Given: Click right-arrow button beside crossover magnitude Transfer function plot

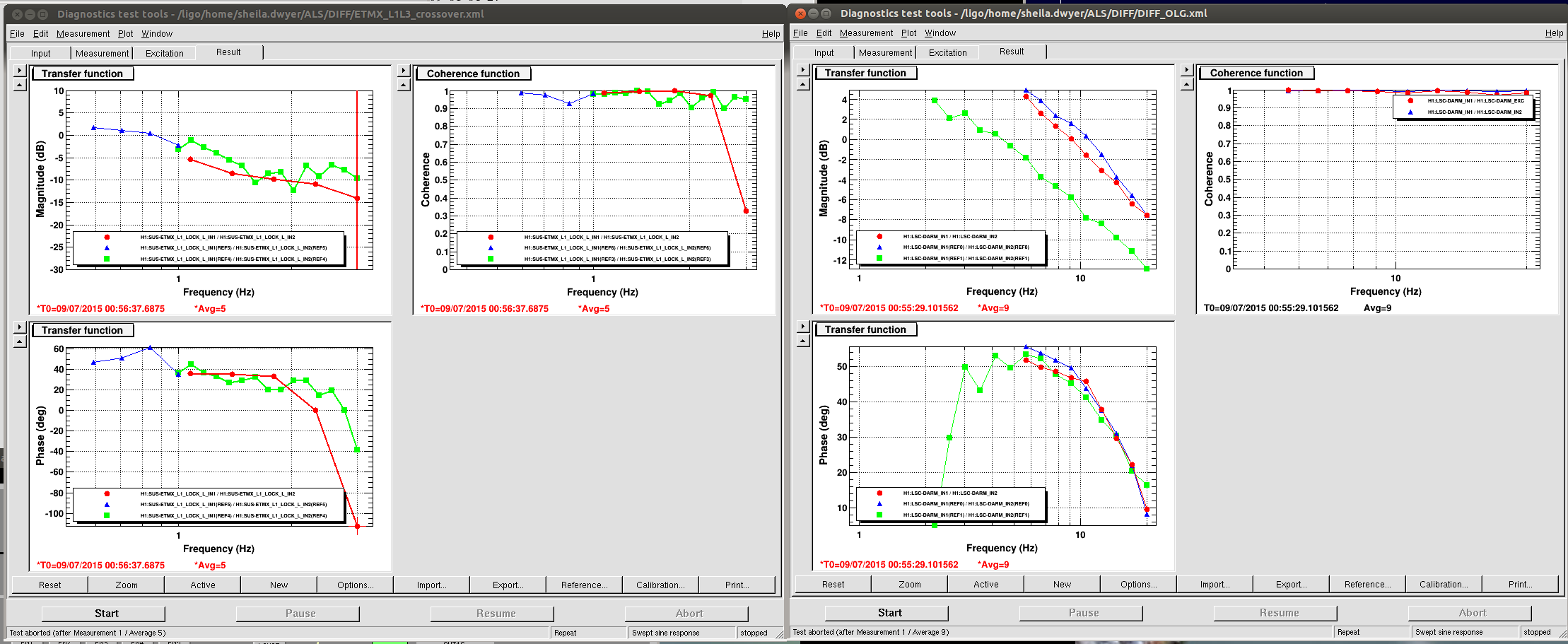Looking at the screenshot, I should tap(20, 71).
